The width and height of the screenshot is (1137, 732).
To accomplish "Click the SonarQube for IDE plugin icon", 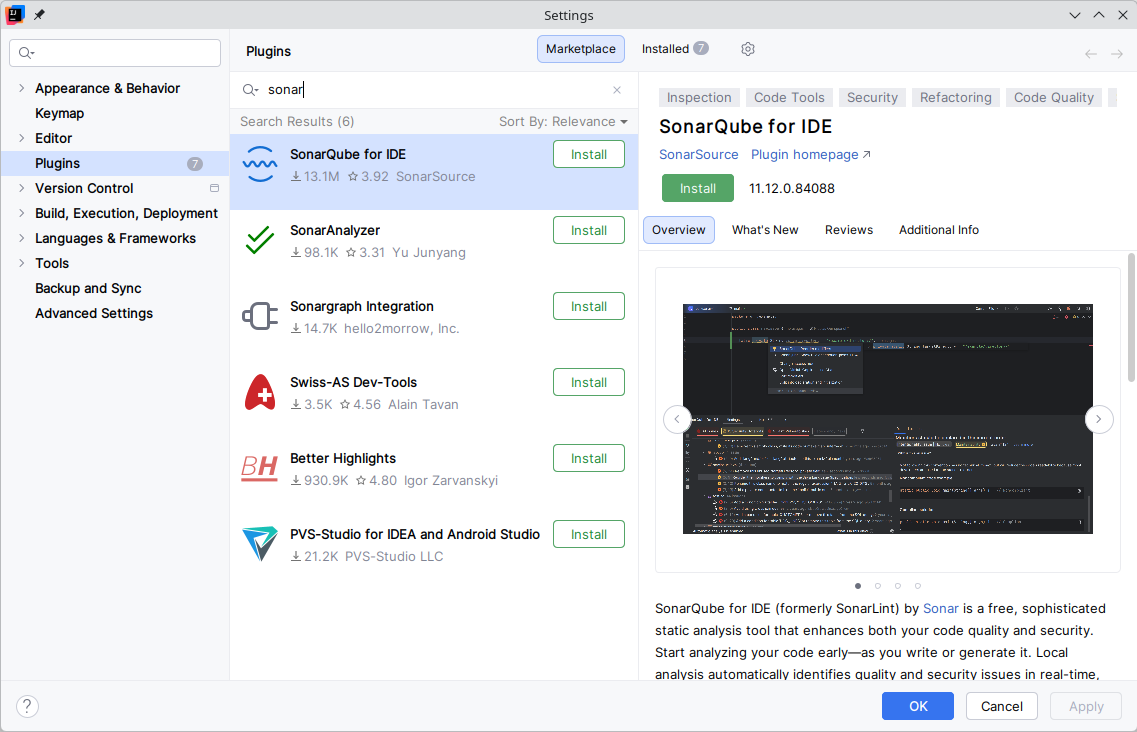I will (260, 165).
